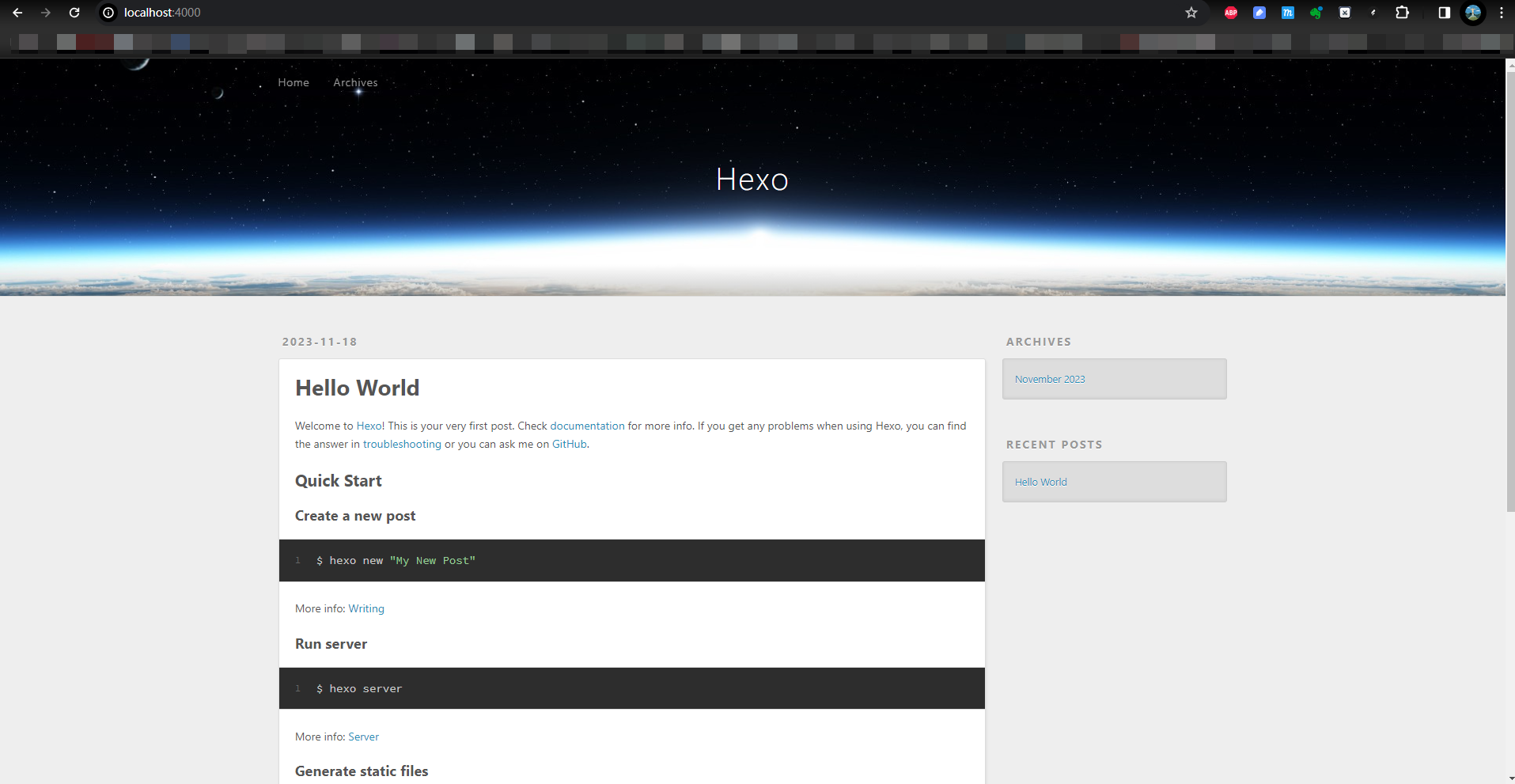The image size is (1515, 784).
Task: Open Hello World under Recent Posts
Action: point(1041,482)
